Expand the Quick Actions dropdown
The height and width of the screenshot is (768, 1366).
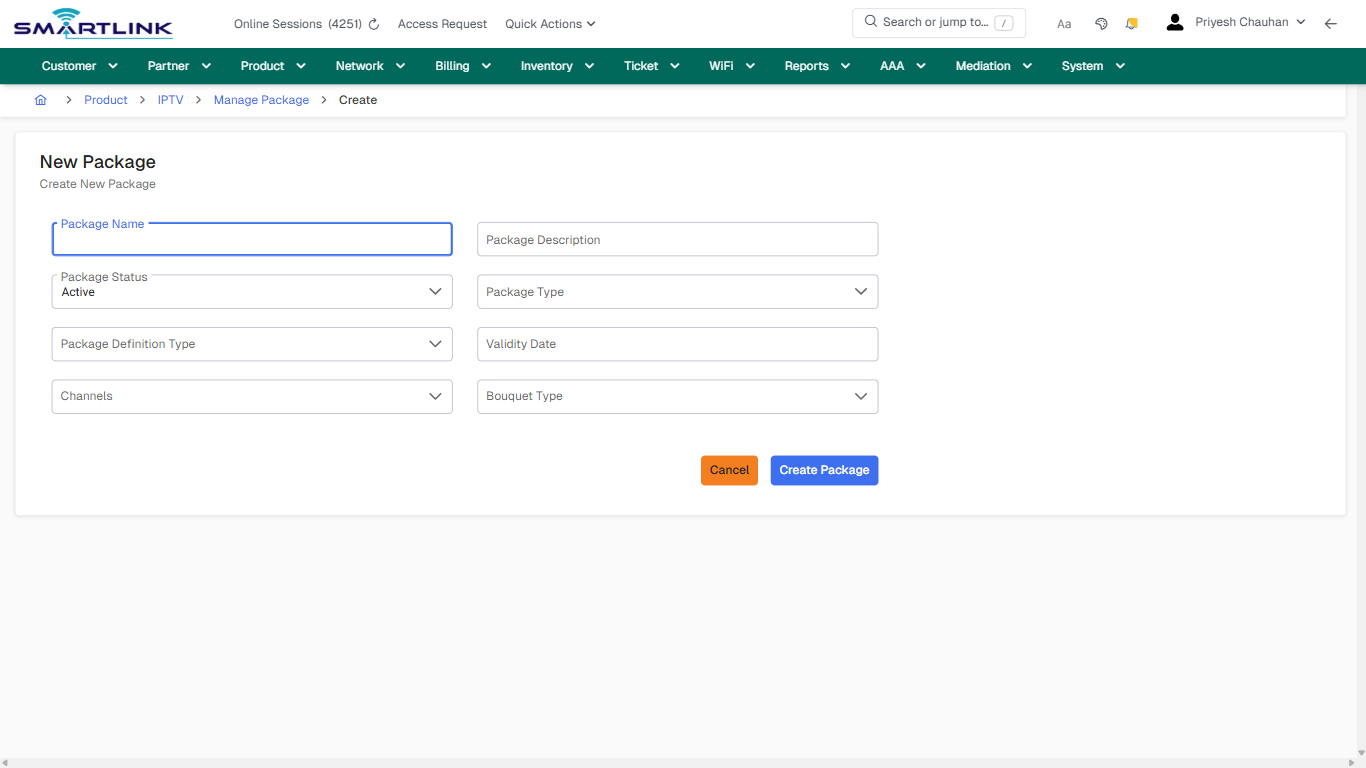(549, 23)
